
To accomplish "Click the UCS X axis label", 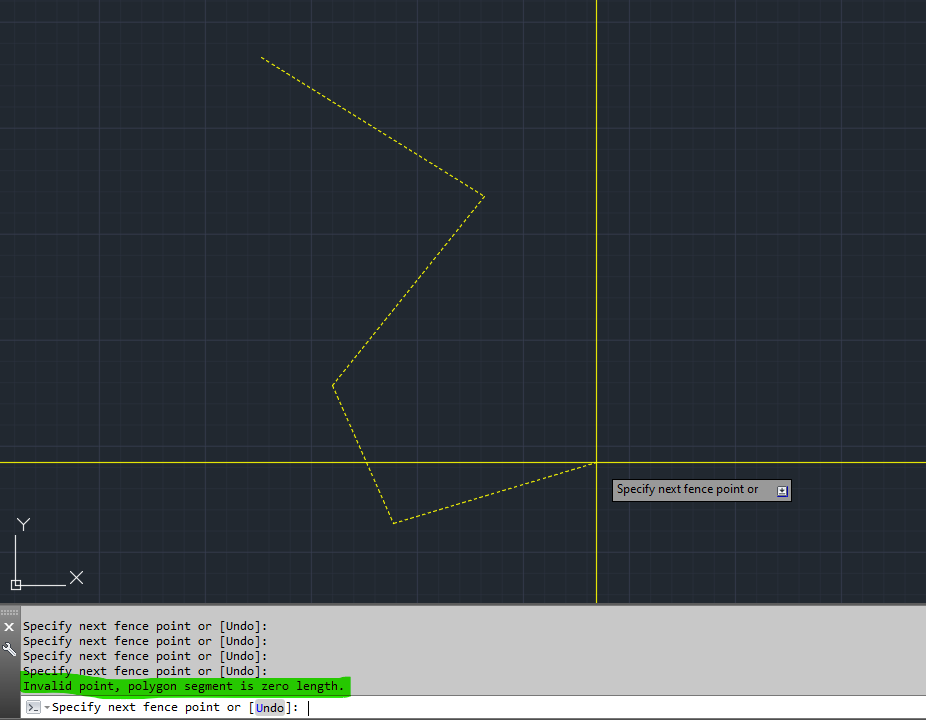I will coord(77,577).
